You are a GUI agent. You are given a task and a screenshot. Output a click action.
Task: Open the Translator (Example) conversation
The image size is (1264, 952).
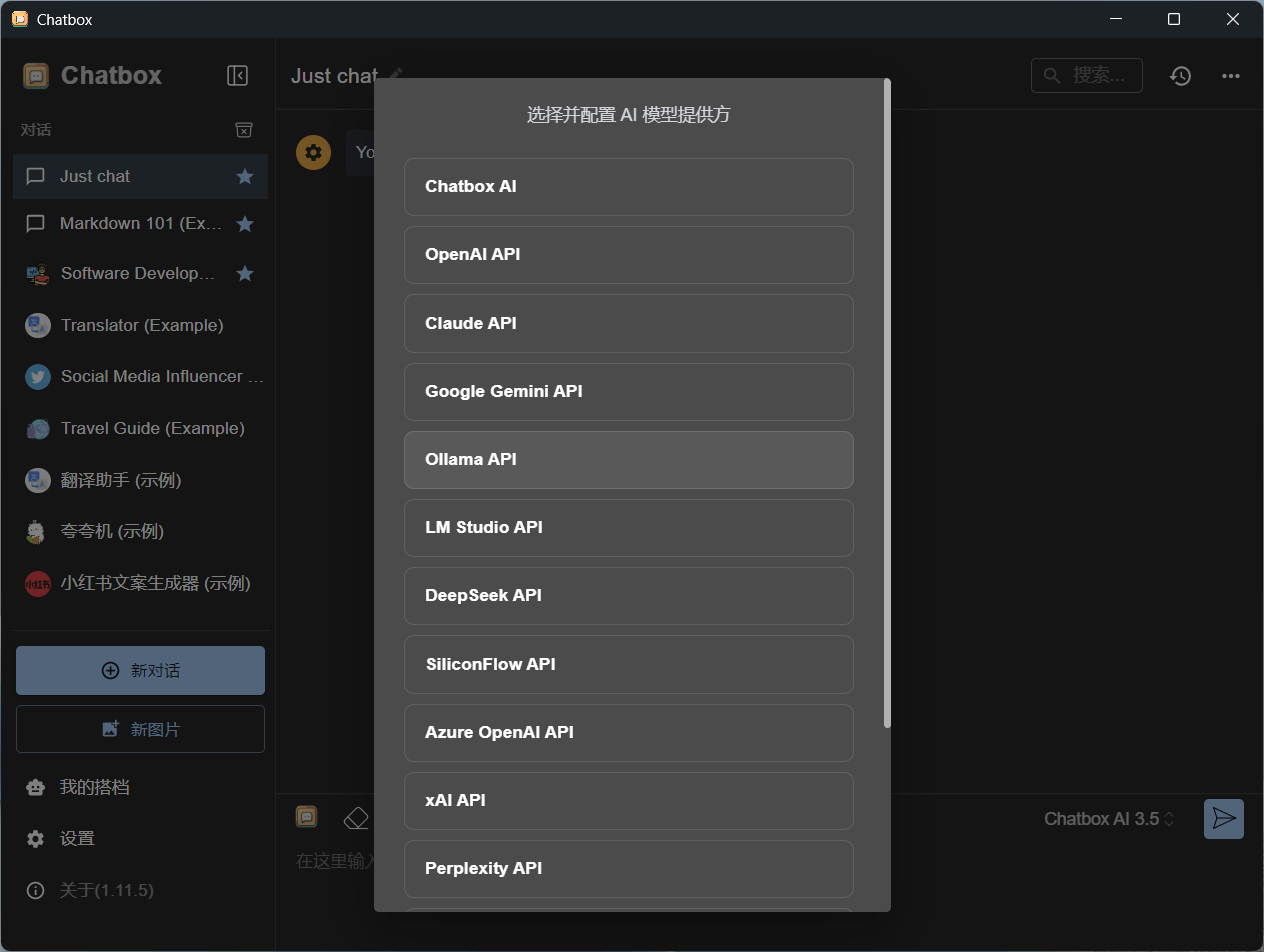point(141,326)
